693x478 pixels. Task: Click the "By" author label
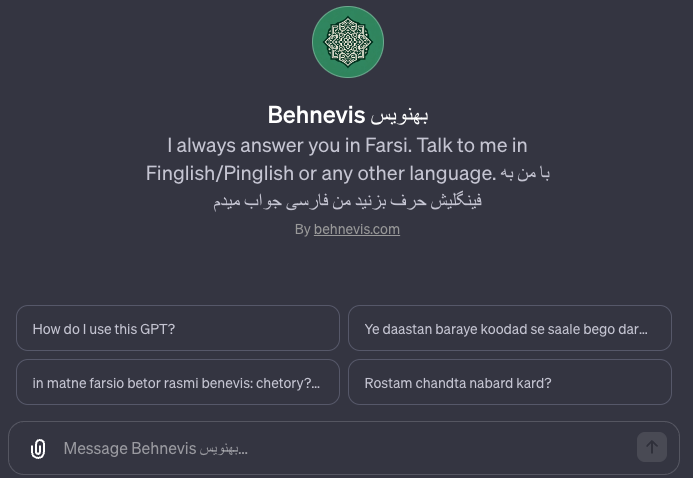click(x=302, y=229)
